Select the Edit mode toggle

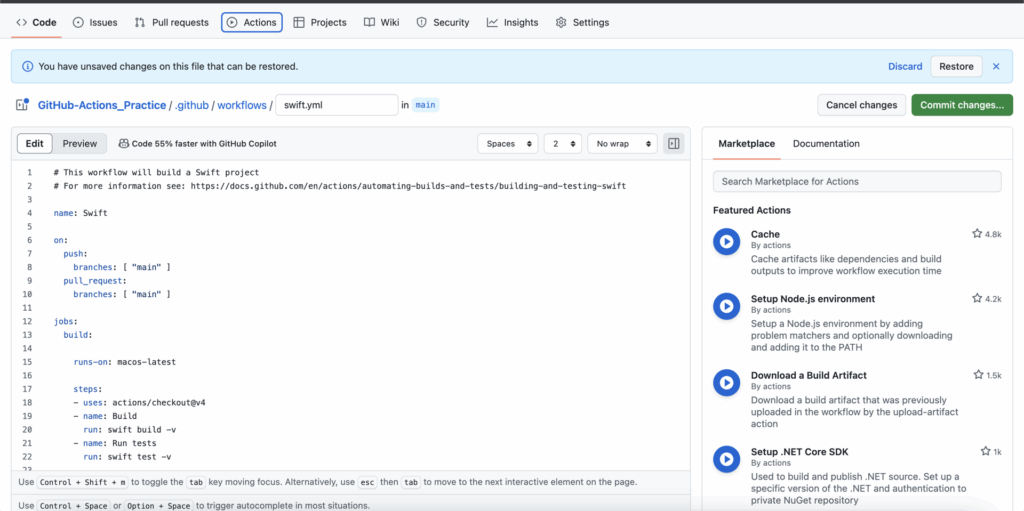35,144
